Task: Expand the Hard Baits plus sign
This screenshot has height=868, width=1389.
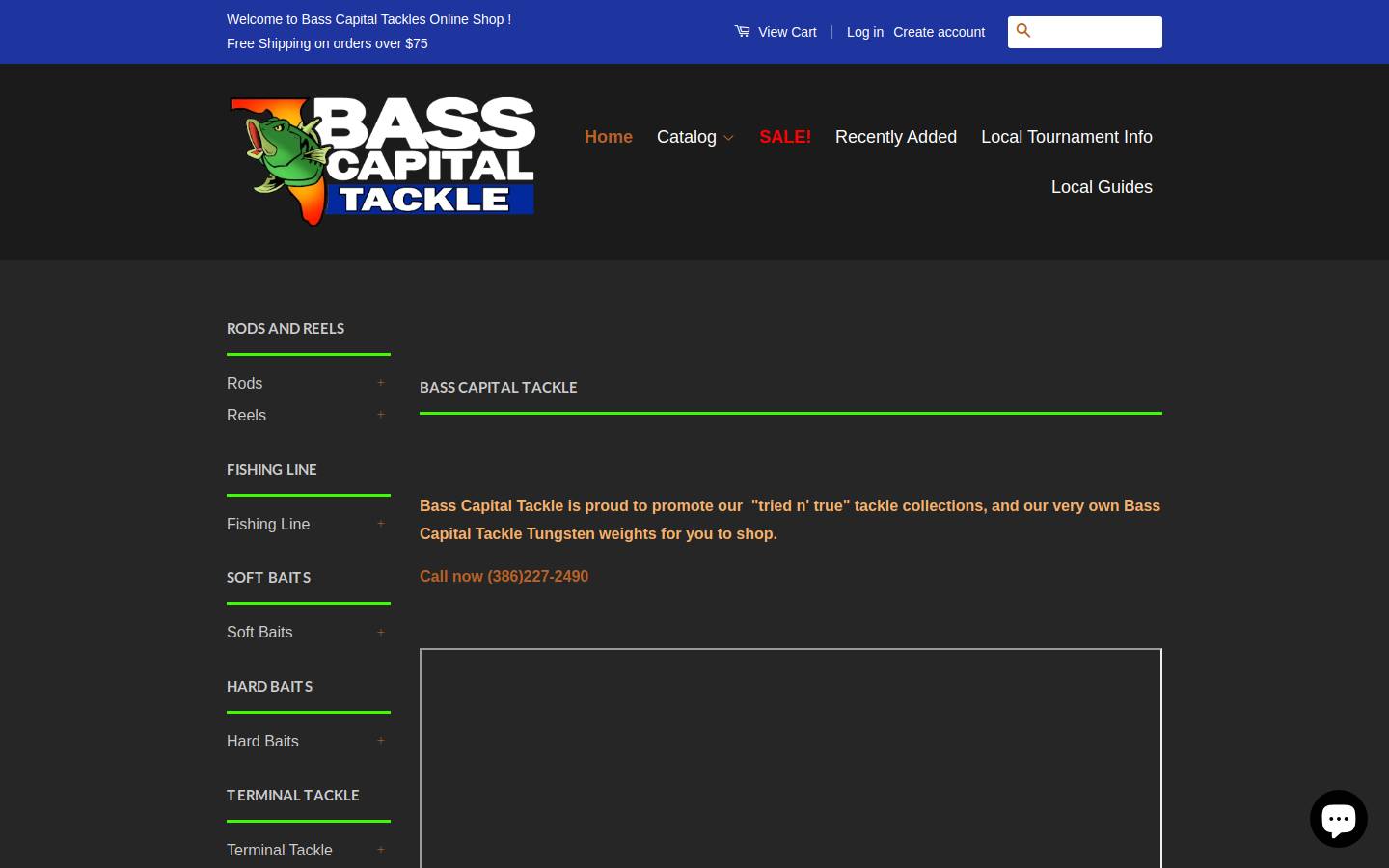Action: click(x=381, y=741)
